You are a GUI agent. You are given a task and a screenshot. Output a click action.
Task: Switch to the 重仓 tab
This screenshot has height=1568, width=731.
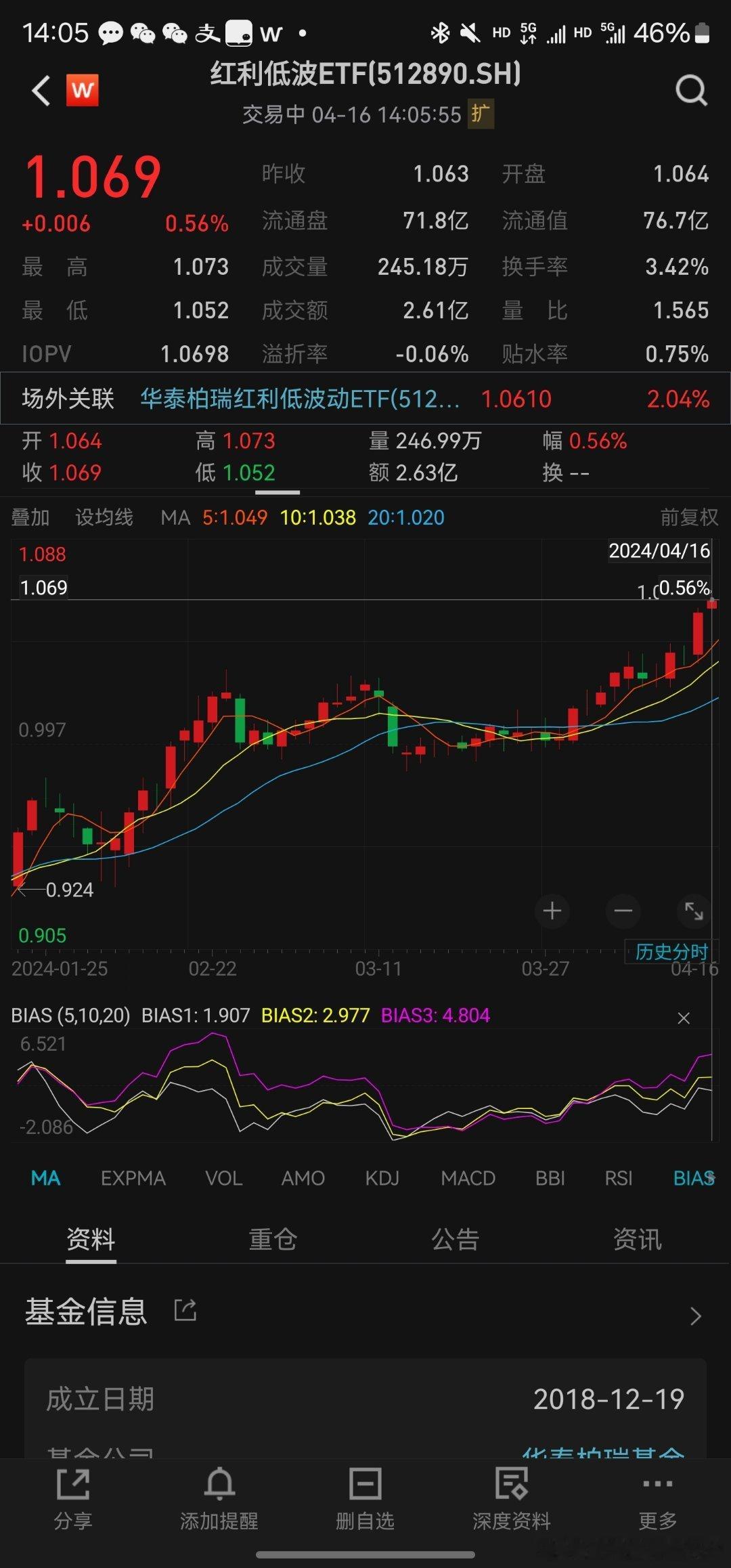(273, 1239)
